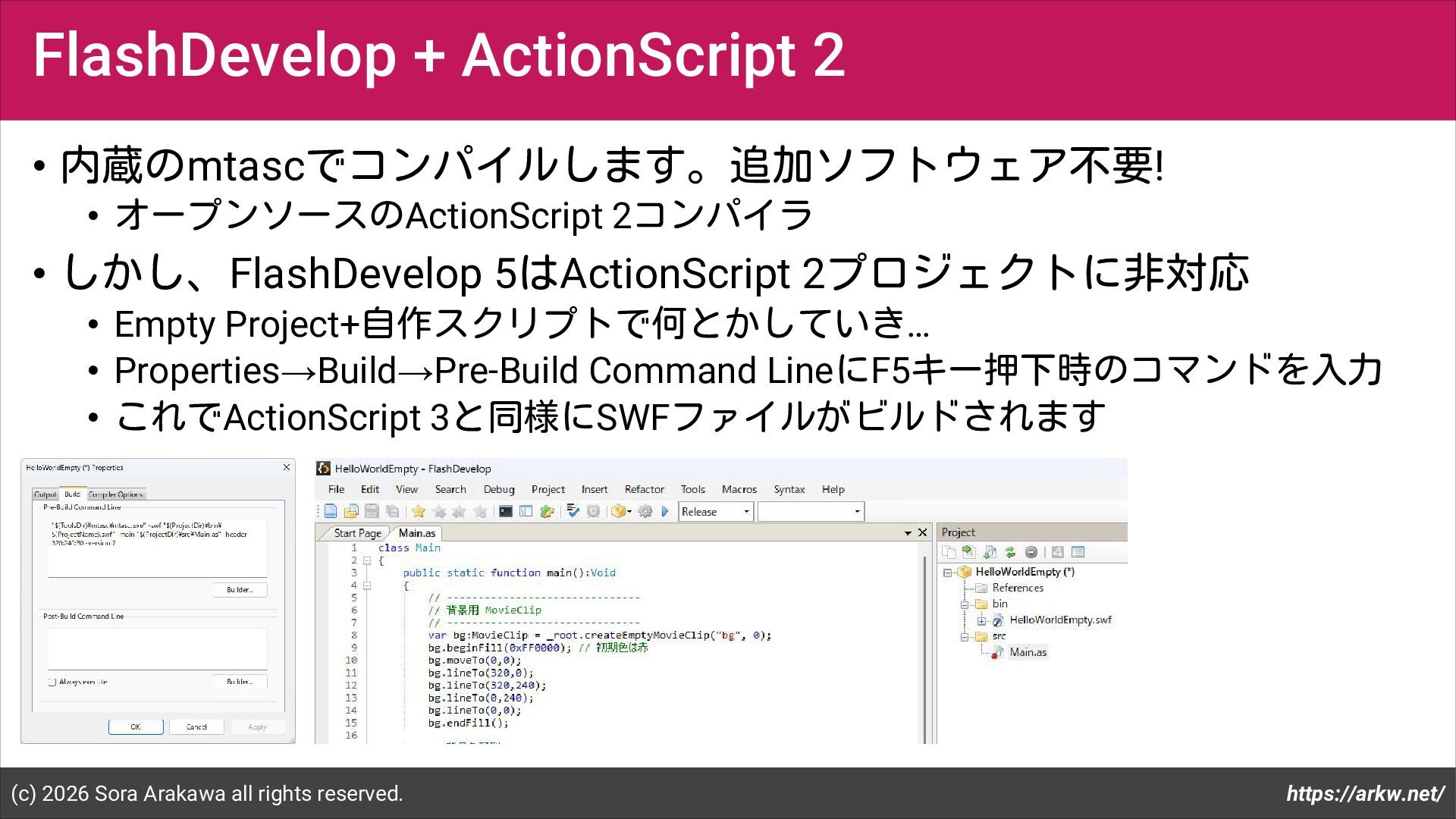Click the gear Build Project icon
This screenshot has height=819, width=1456.
pyautogui.click(x=645, y=511)
